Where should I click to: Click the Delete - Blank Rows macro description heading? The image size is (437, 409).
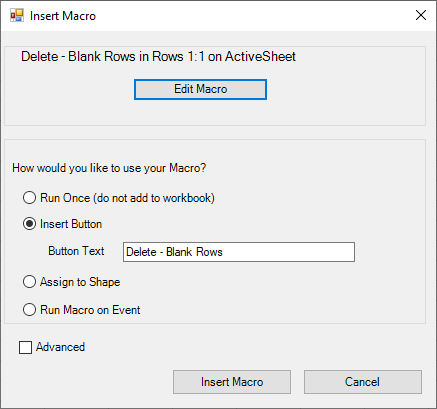tap(158, 57)
